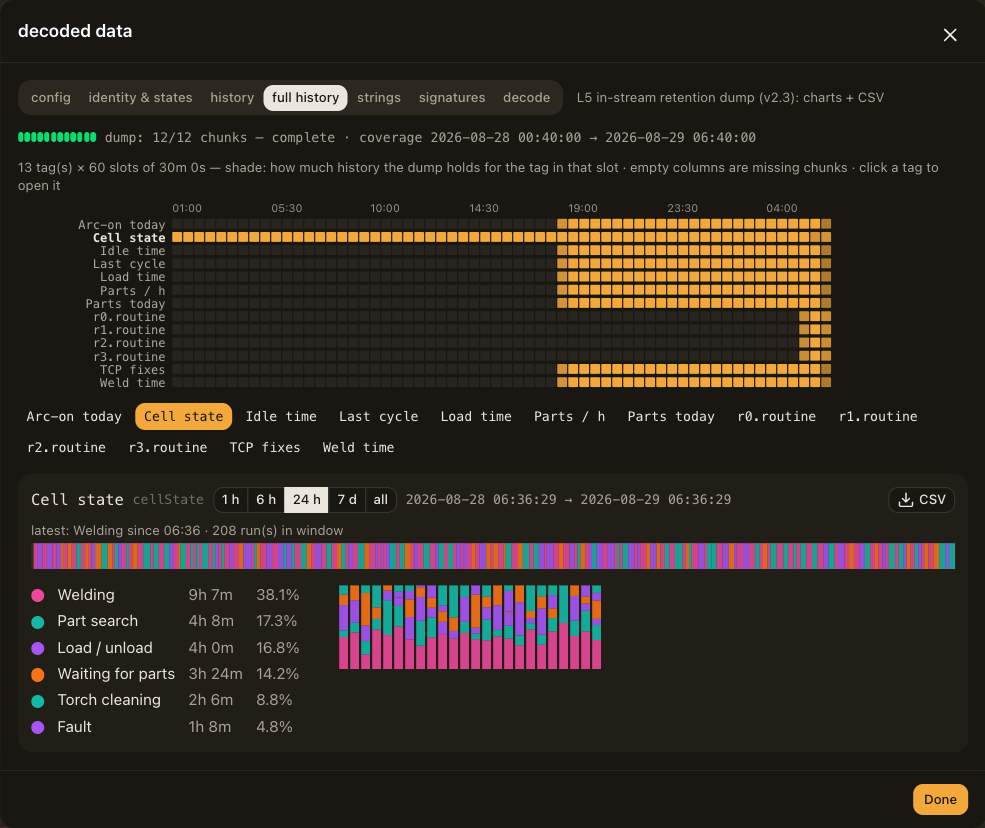Click the Done button
Screen dimensions: 985x828
coord(940,799)
